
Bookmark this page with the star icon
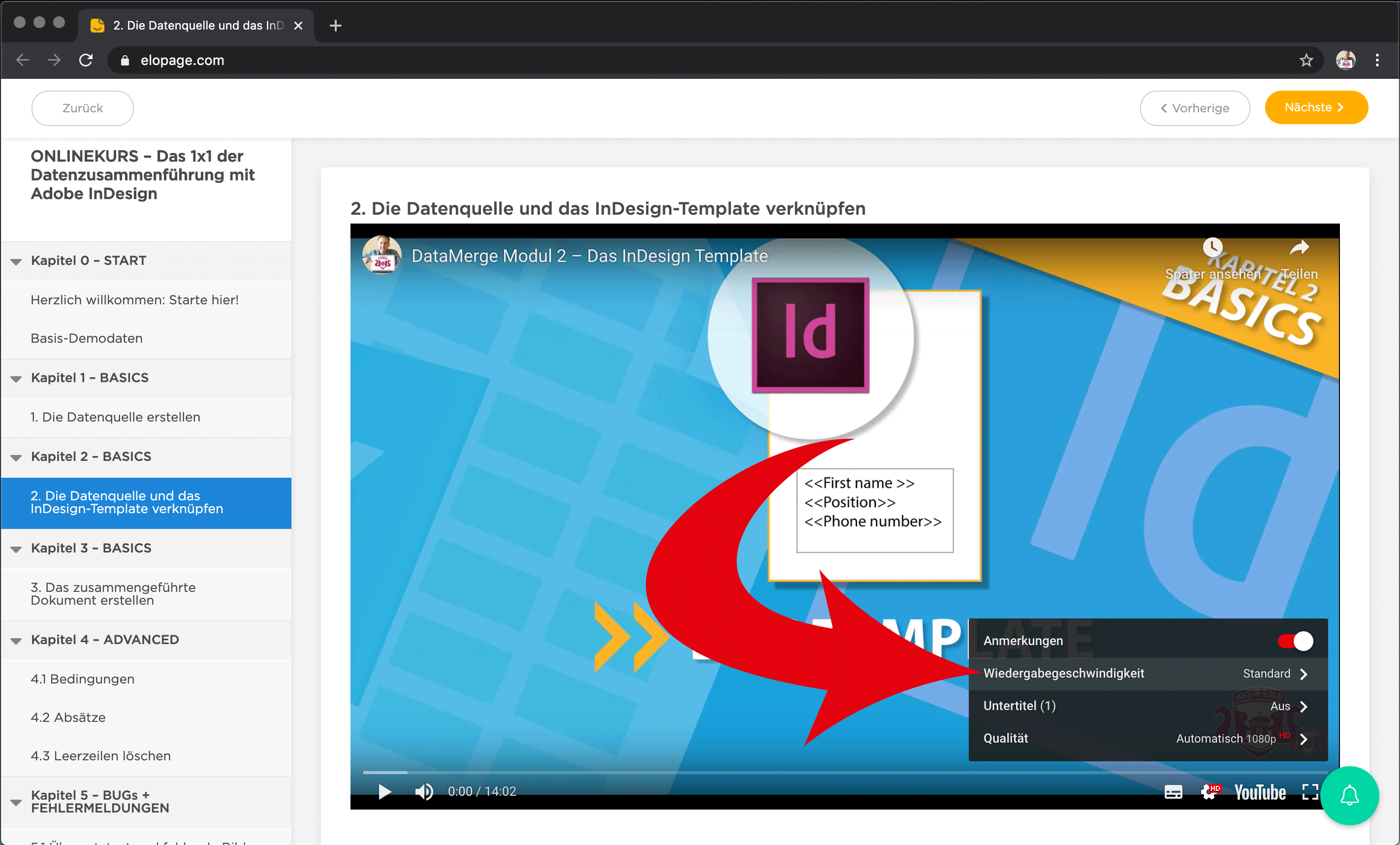[x=1305, y=60]
